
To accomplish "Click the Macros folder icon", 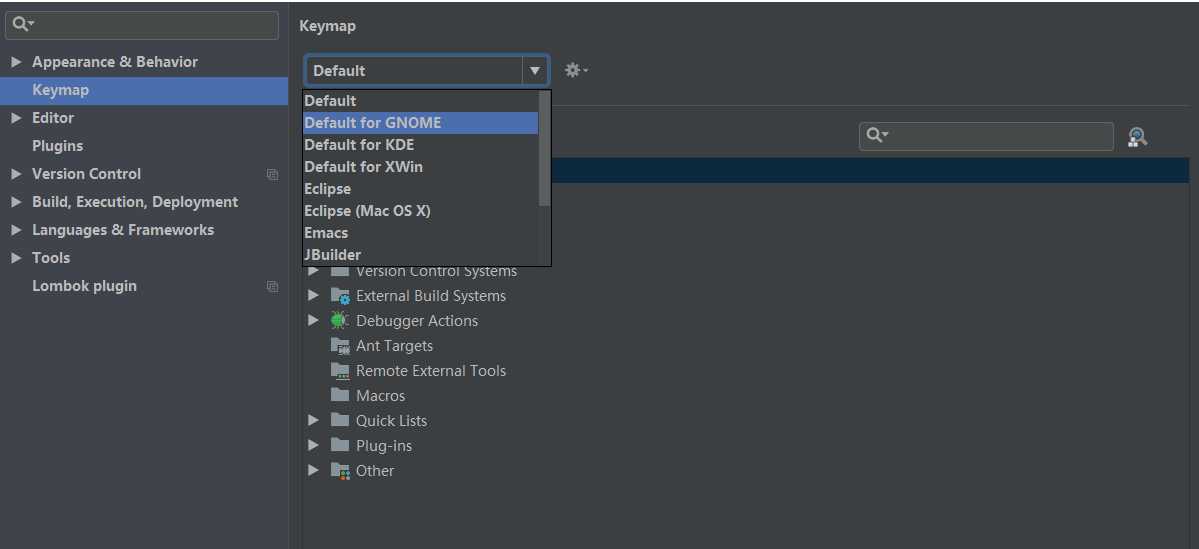I will coord(340,395).
